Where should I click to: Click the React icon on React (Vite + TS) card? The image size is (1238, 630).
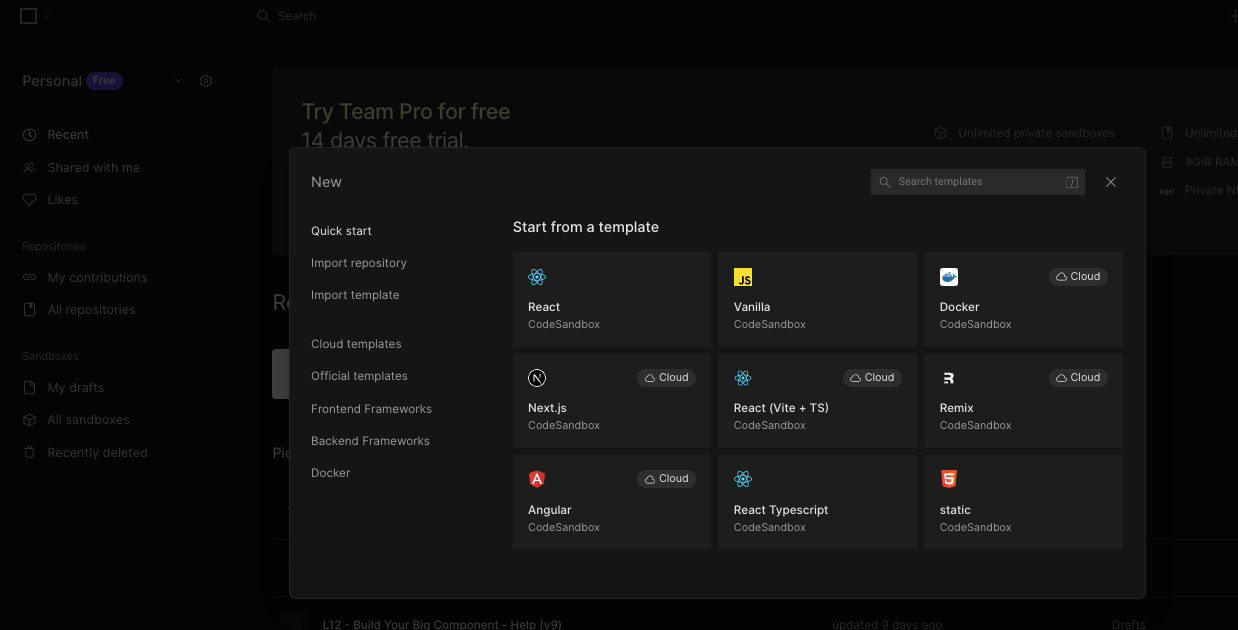click(743, 378)
